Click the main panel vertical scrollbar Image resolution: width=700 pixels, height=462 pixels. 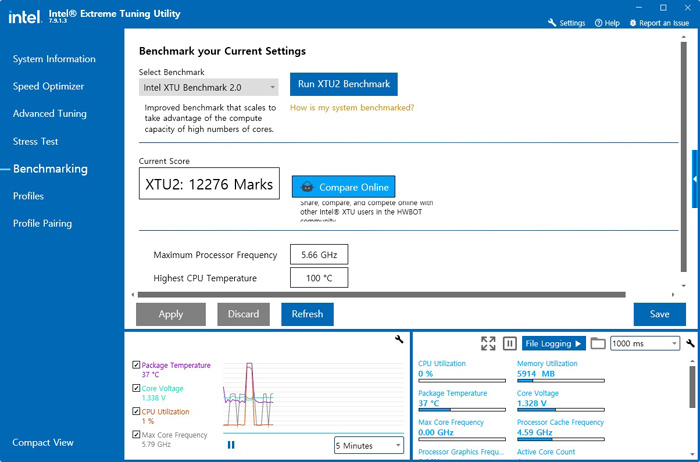683,156
